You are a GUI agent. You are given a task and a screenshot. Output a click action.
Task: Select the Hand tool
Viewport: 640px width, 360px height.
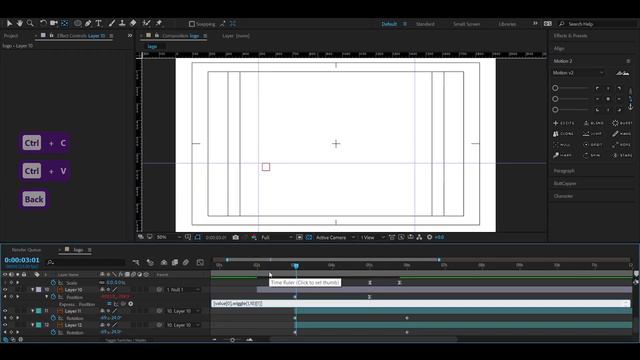pyautogui.click(x=20, y=24)
